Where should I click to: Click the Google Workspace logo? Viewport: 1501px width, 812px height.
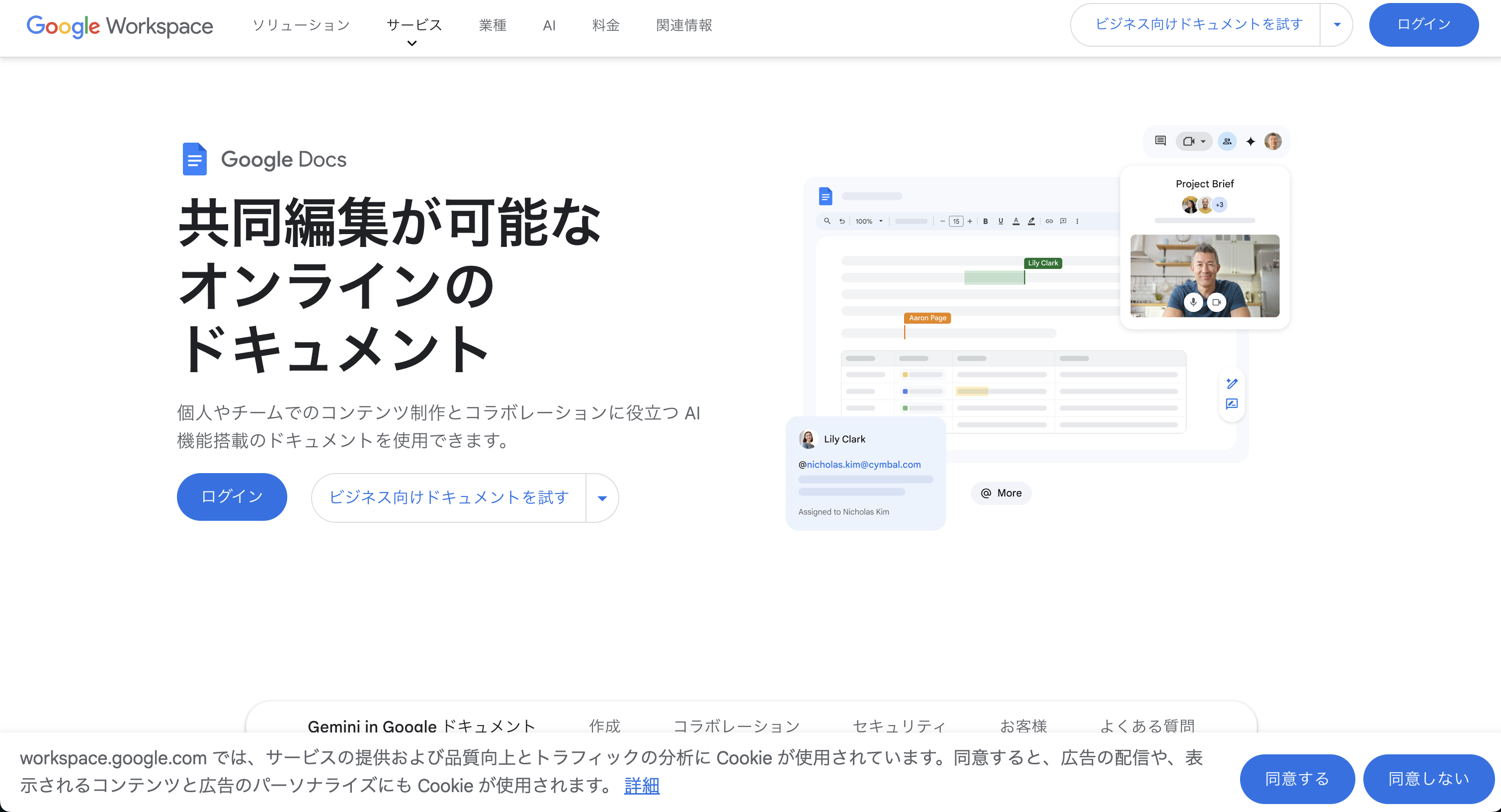tap(120, 26)
